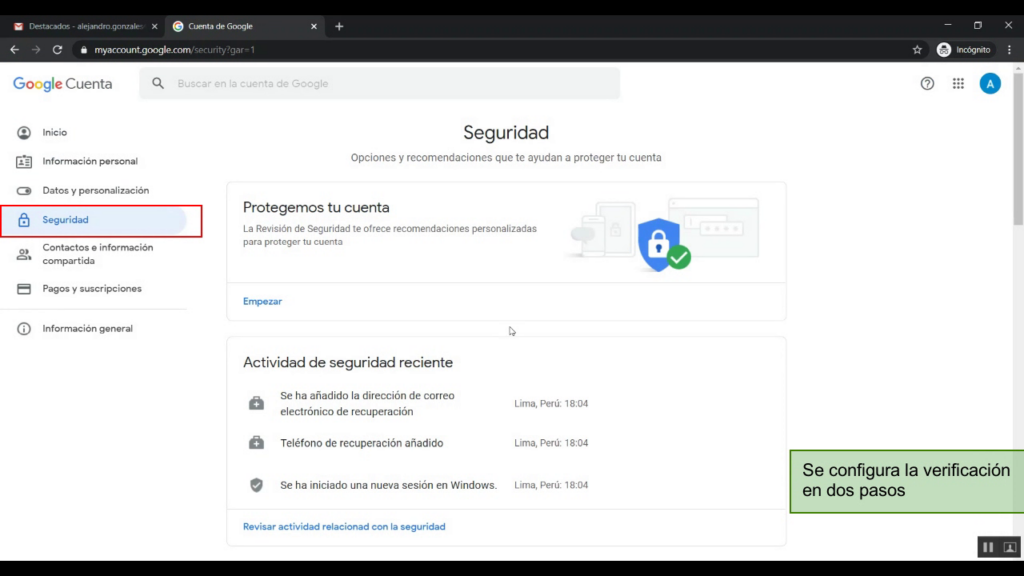Viewport: 1024px width, 576px height.
Task: Click the browser forward arrow
Action: pyautogui.click(x=36, y=50)
